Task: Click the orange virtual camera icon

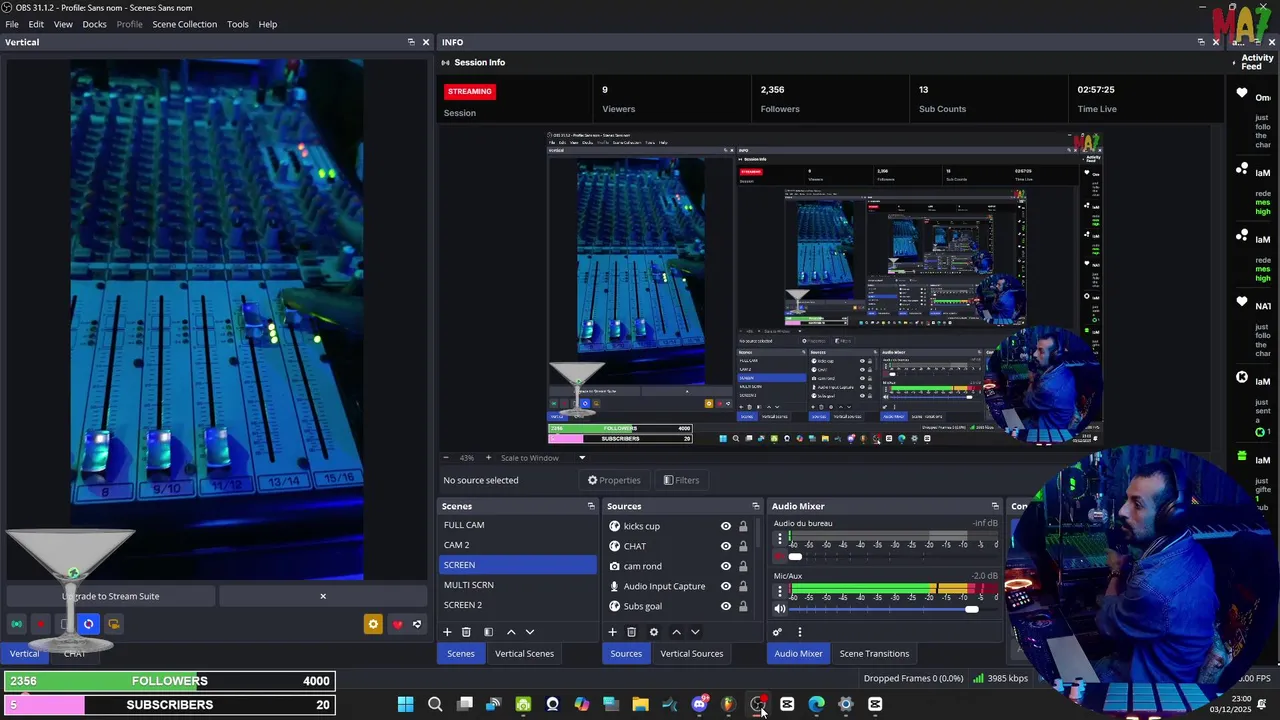Action: (x=113, y=624)
